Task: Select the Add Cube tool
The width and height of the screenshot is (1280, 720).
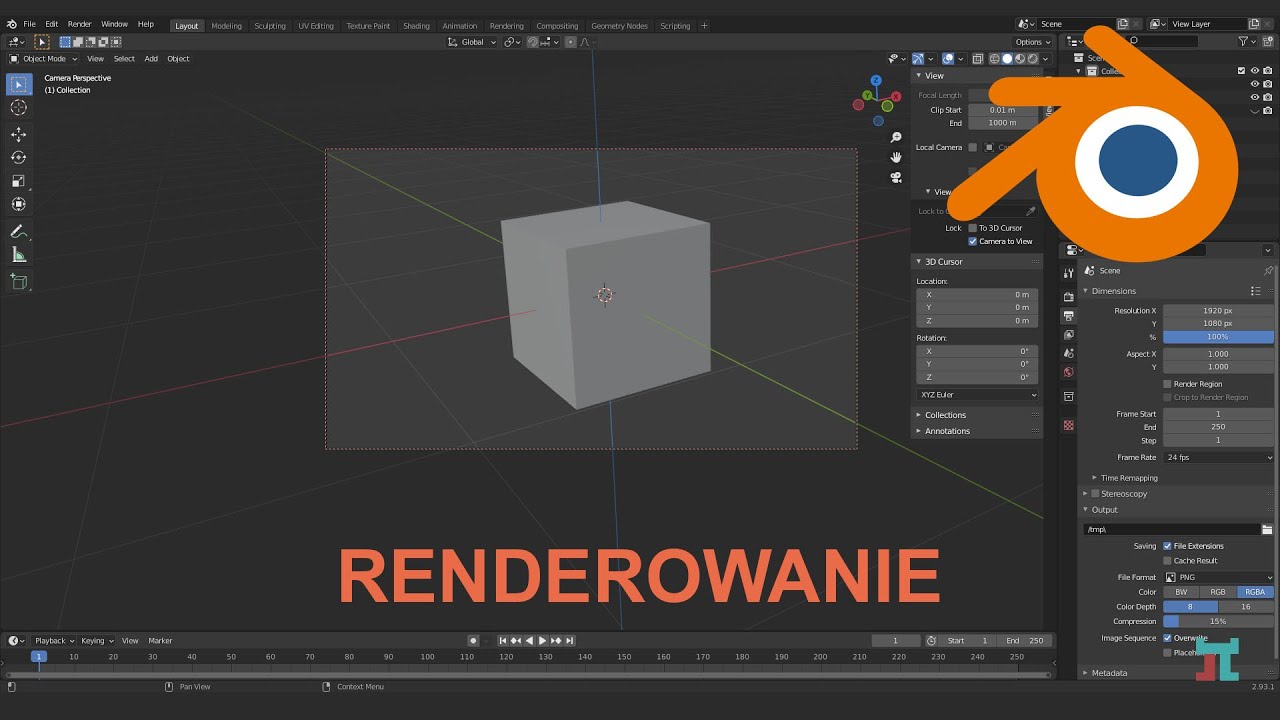Action: (18, 282)
